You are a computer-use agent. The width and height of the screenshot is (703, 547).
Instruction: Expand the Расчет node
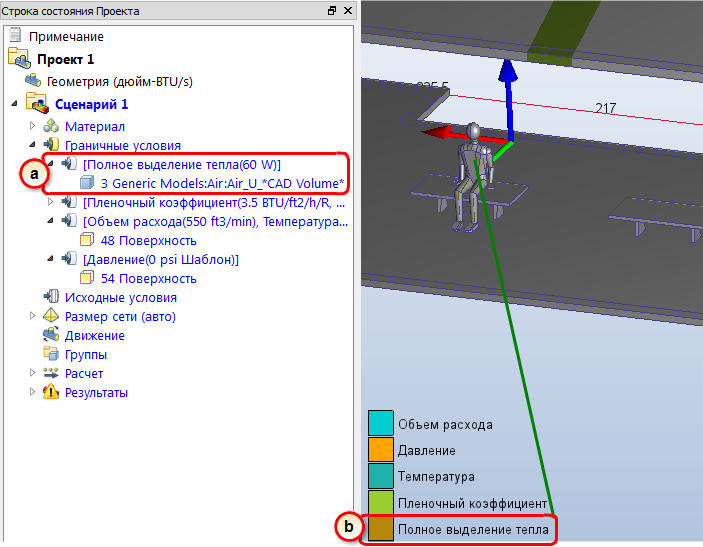(32, 373)
